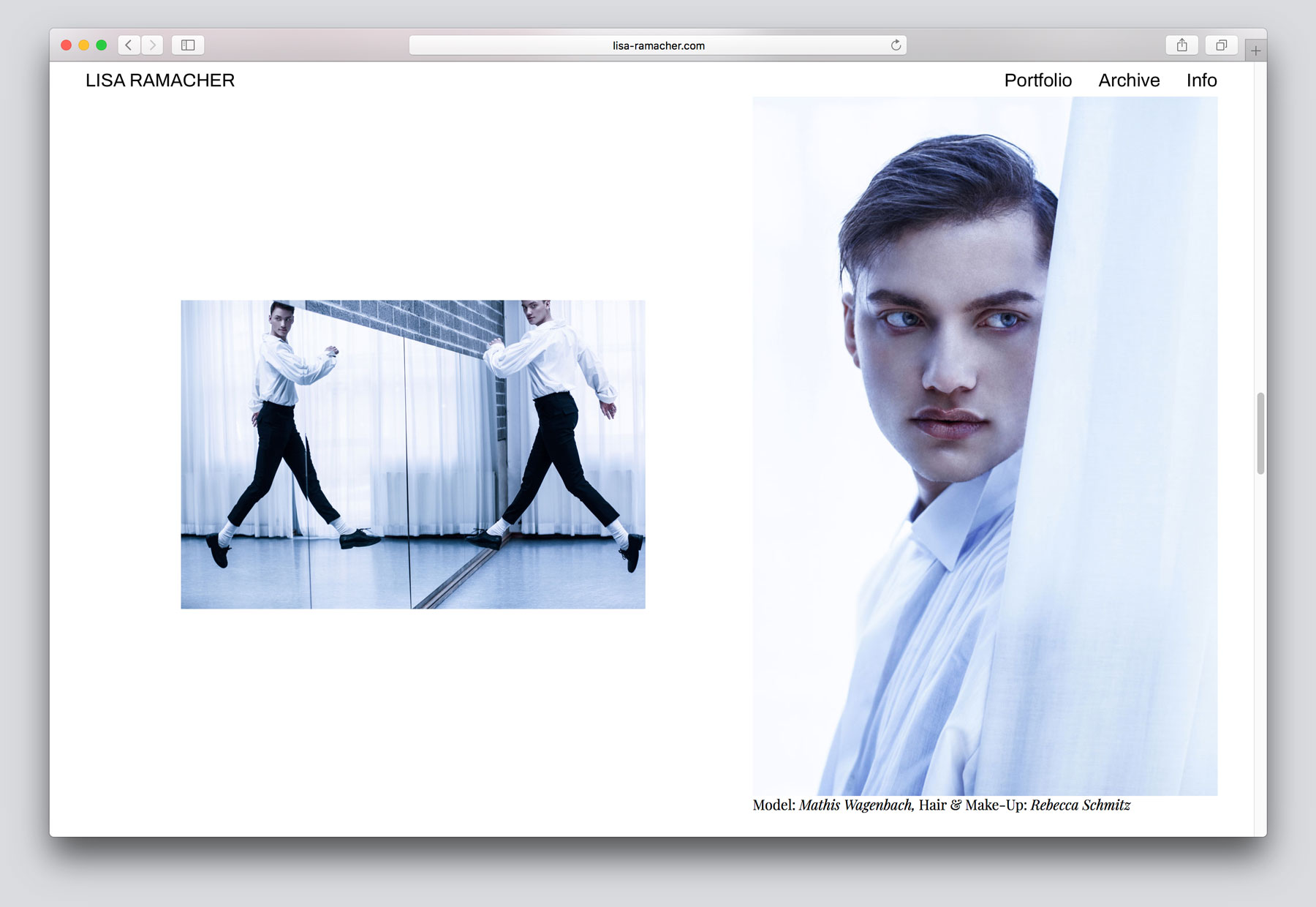The image size is (1316, 907).
Task: Click the address bar showing lisa-ramacher.com
Action: (x=658, y=45)
